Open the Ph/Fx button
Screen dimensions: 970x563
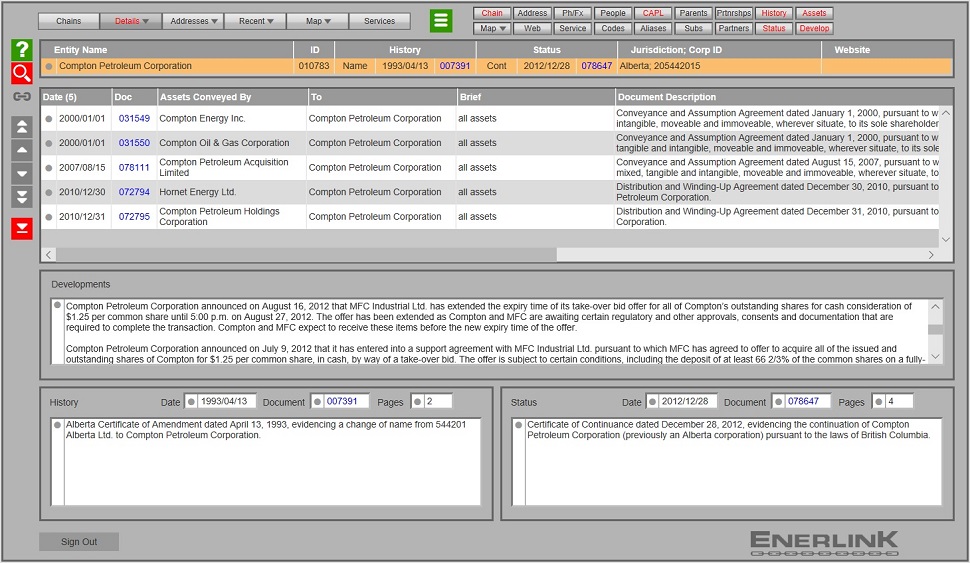pyautogui.click(x=573, y=13)
